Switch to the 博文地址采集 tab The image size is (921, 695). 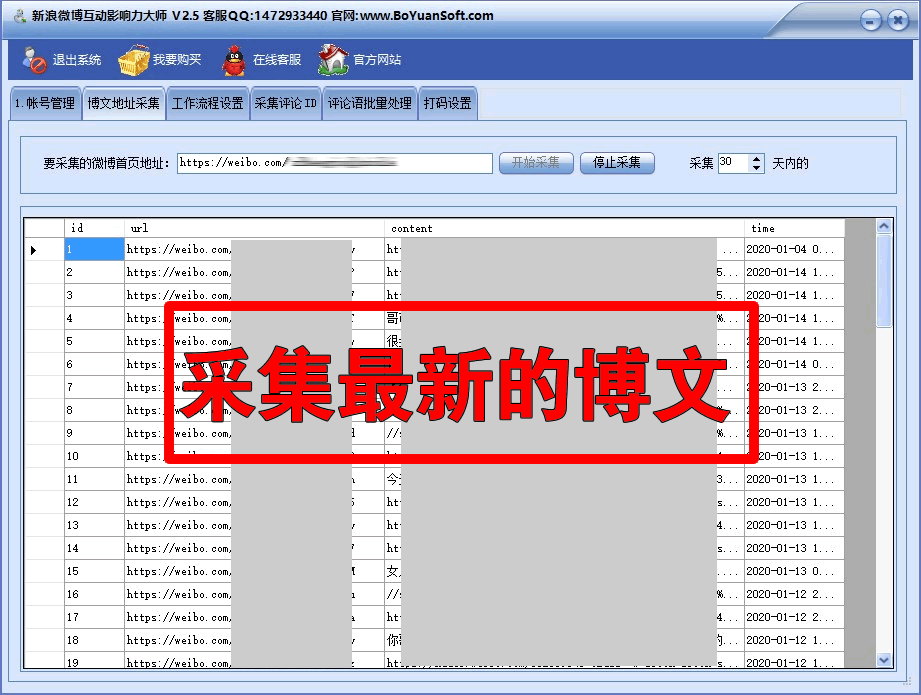pyautogui.click(x=124, y=103)
